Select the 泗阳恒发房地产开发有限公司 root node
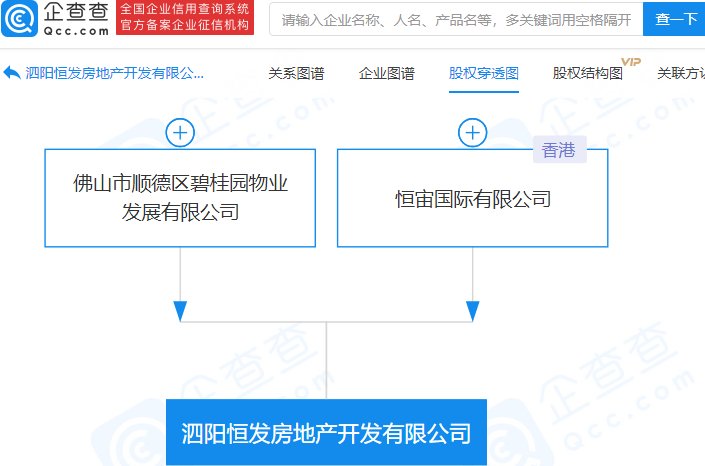This screenshot has height=466, width=705. (x=326, y=432)
